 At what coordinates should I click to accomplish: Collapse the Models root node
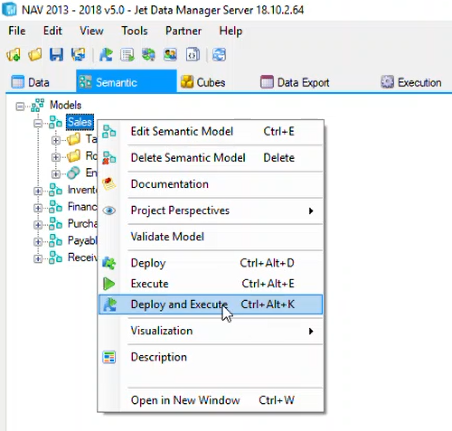pyautogui.click(x=20, y=106)
